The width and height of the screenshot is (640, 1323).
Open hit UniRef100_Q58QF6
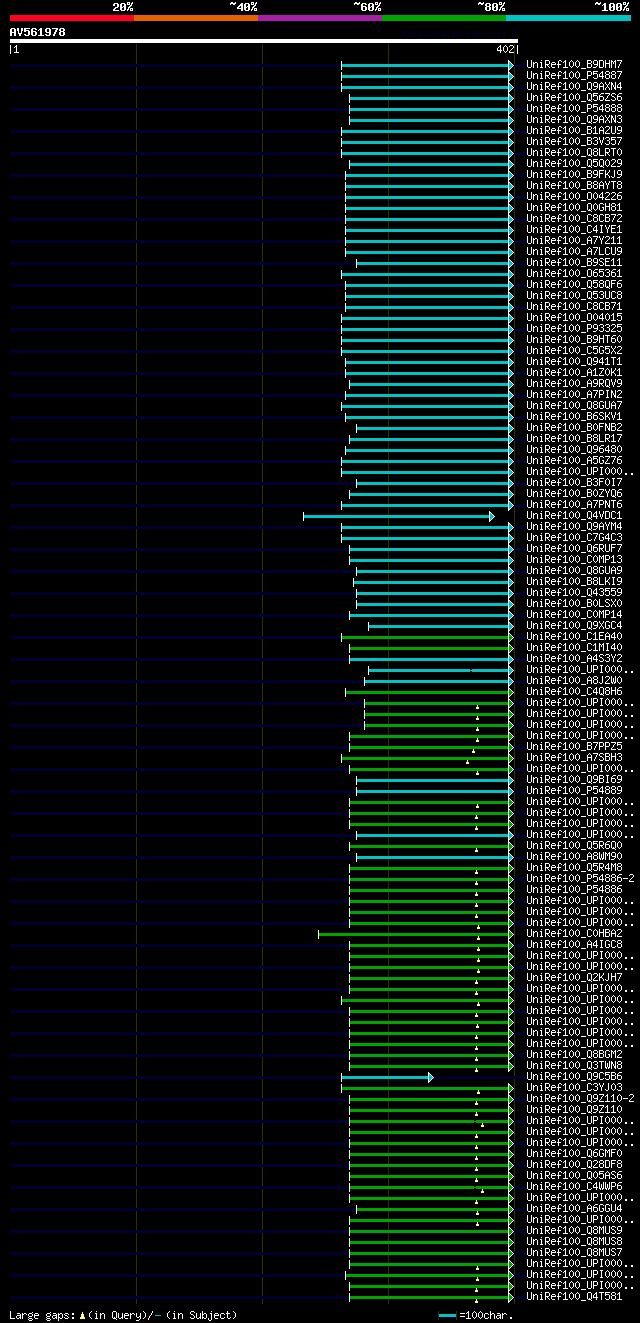574,284
